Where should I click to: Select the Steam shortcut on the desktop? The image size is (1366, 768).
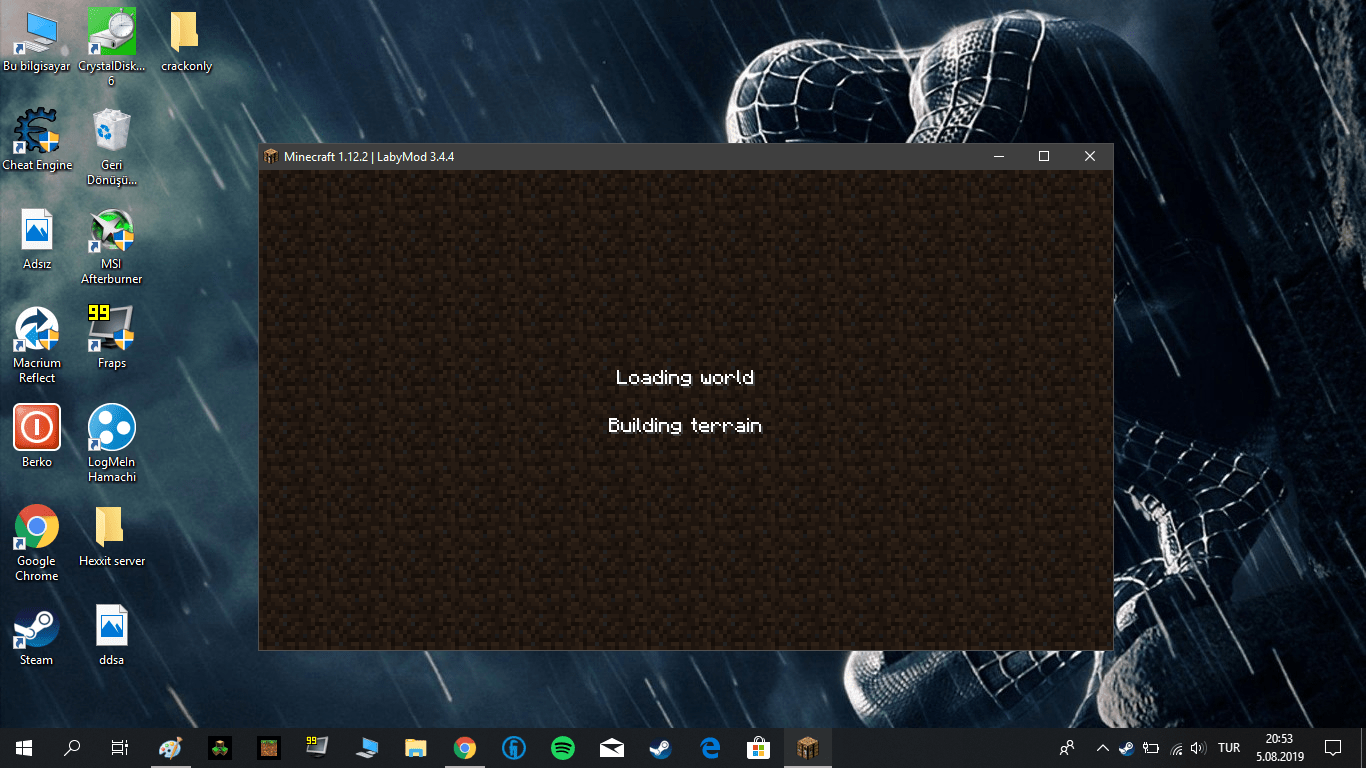[x=37, y=635]
